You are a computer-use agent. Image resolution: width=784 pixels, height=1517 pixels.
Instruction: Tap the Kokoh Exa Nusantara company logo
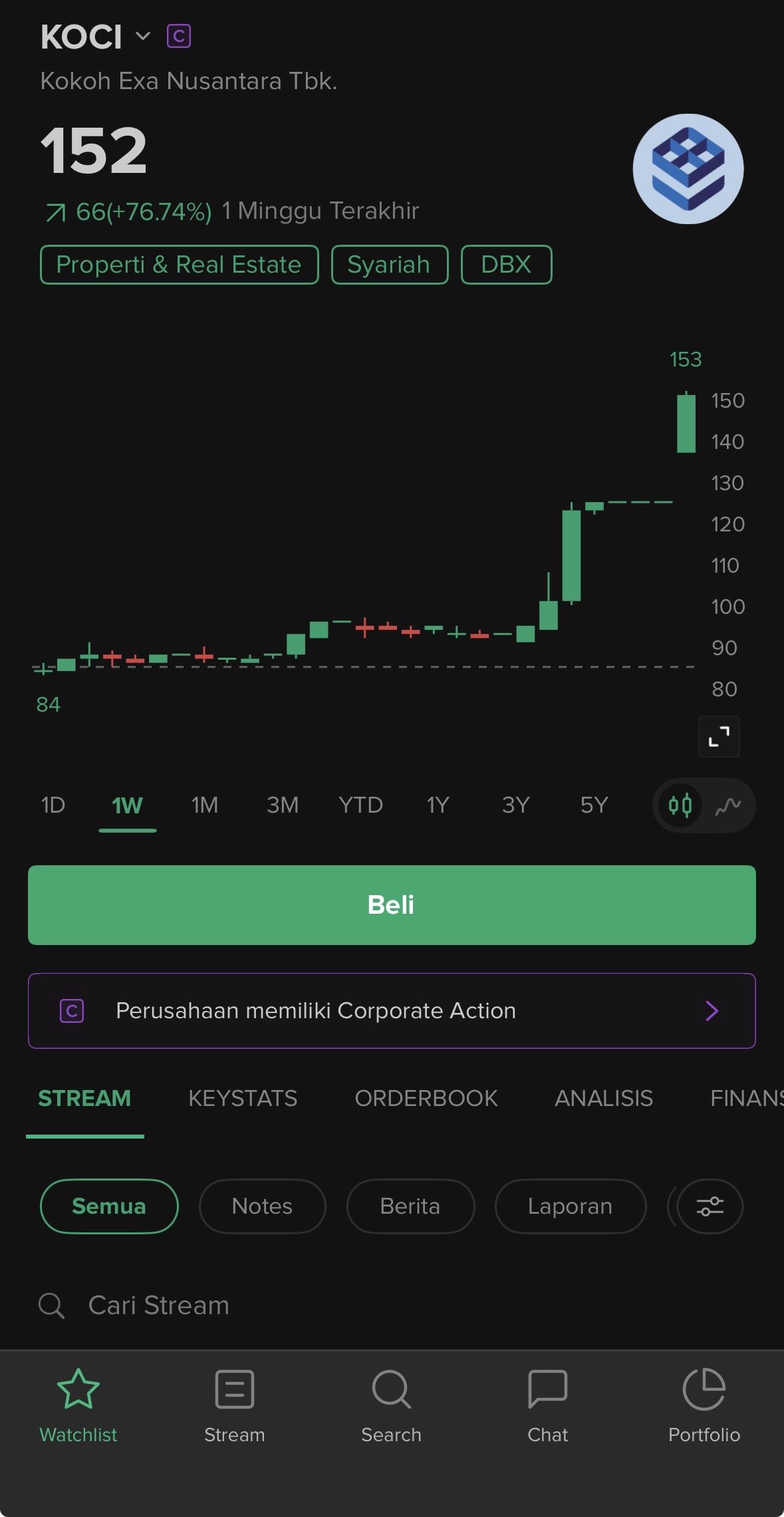(x=688, y=169)
